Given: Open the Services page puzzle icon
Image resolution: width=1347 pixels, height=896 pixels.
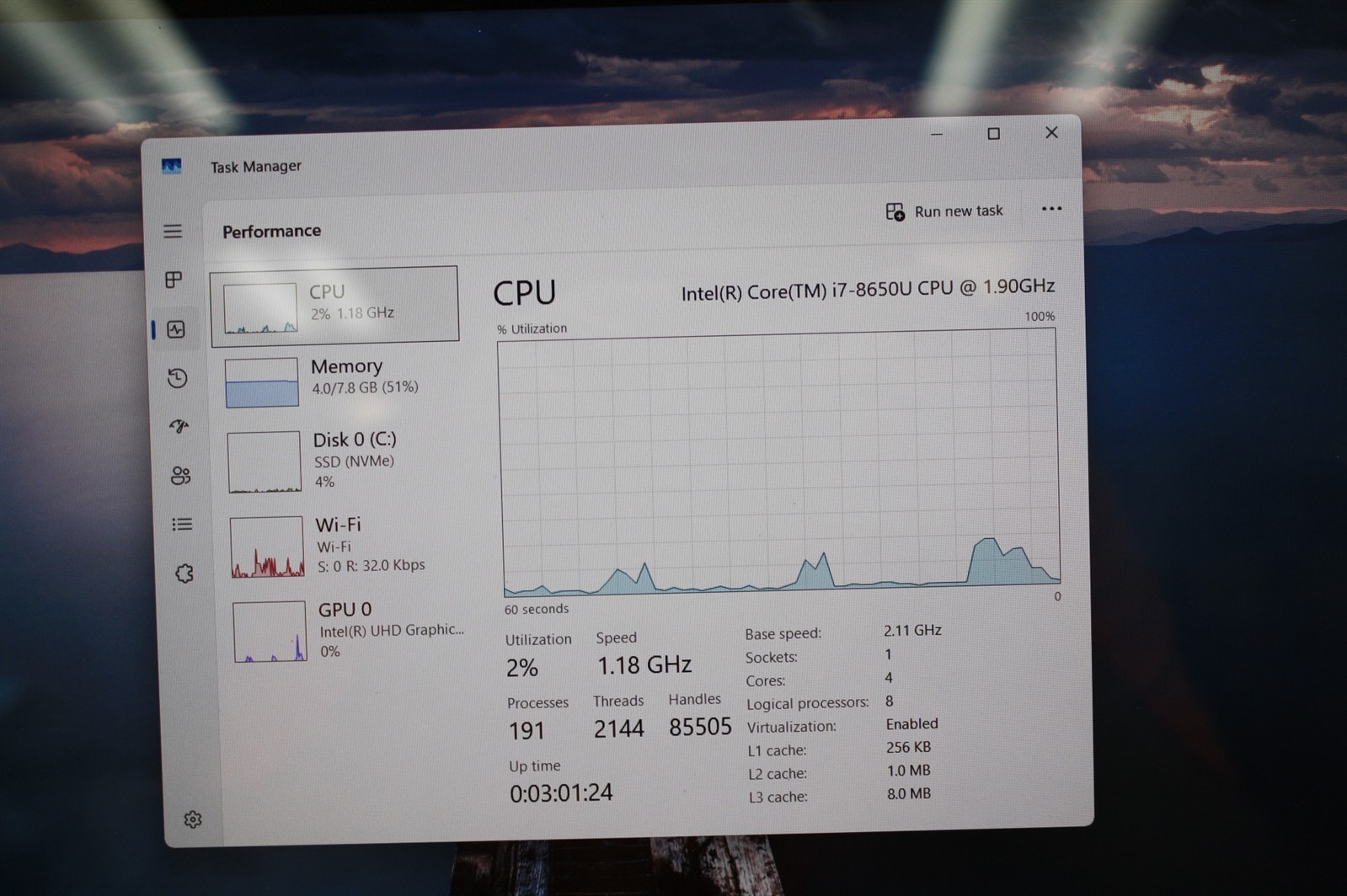Looking at the screenshot, I should tap(184, 574).
